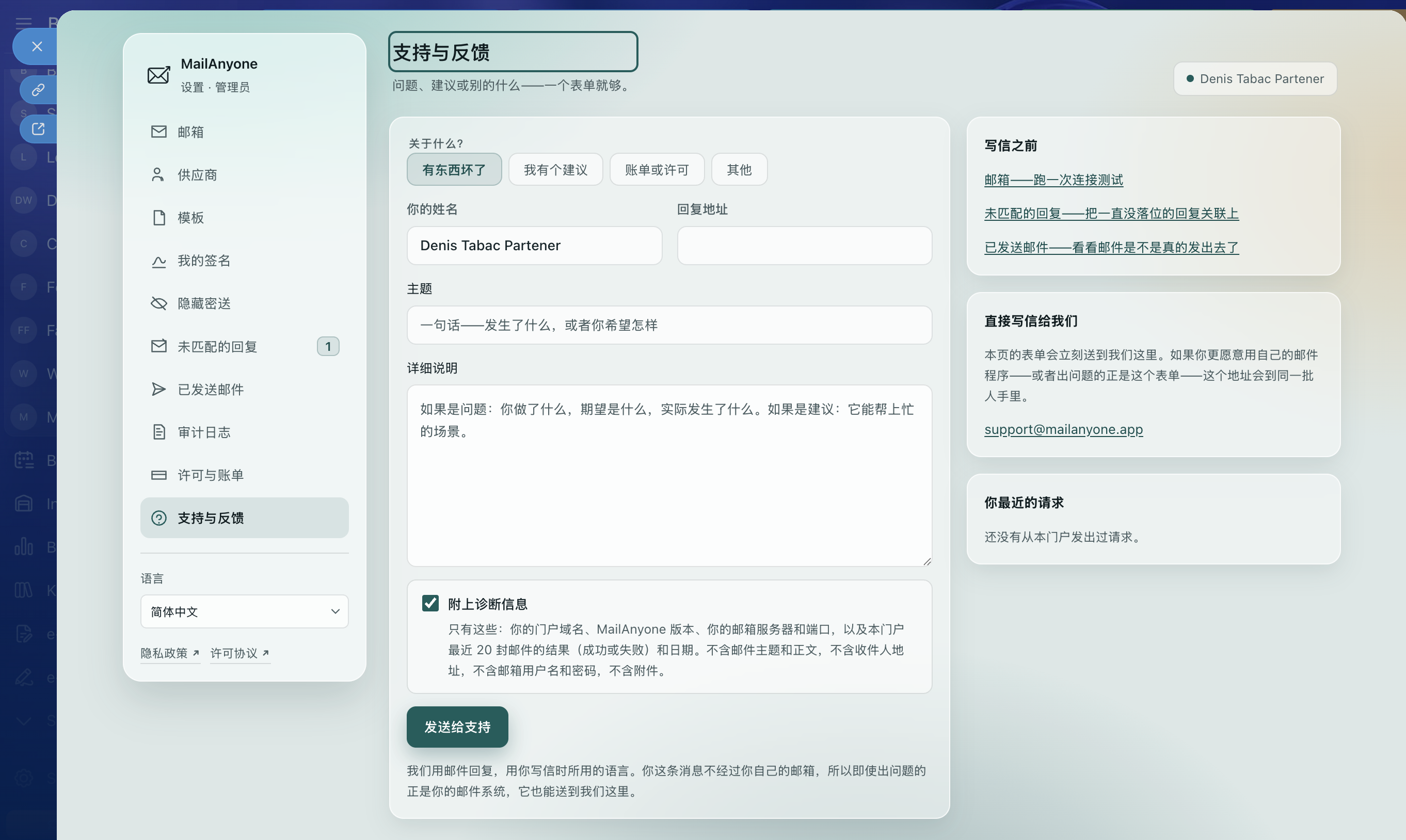Go to 模板 in the sidebar
The height and width of the screenshot is (840, 1406).
245,217
